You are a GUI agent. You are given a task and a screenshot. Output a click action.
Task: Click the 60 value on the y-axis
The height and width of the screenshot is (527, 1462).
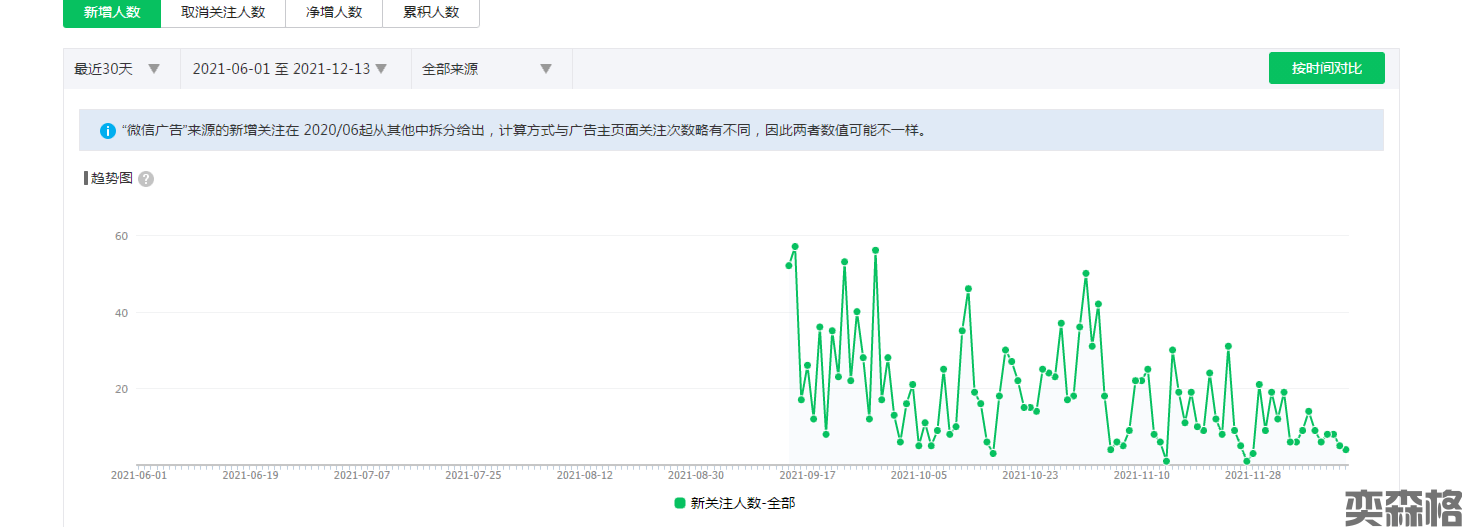pos(122,236)
